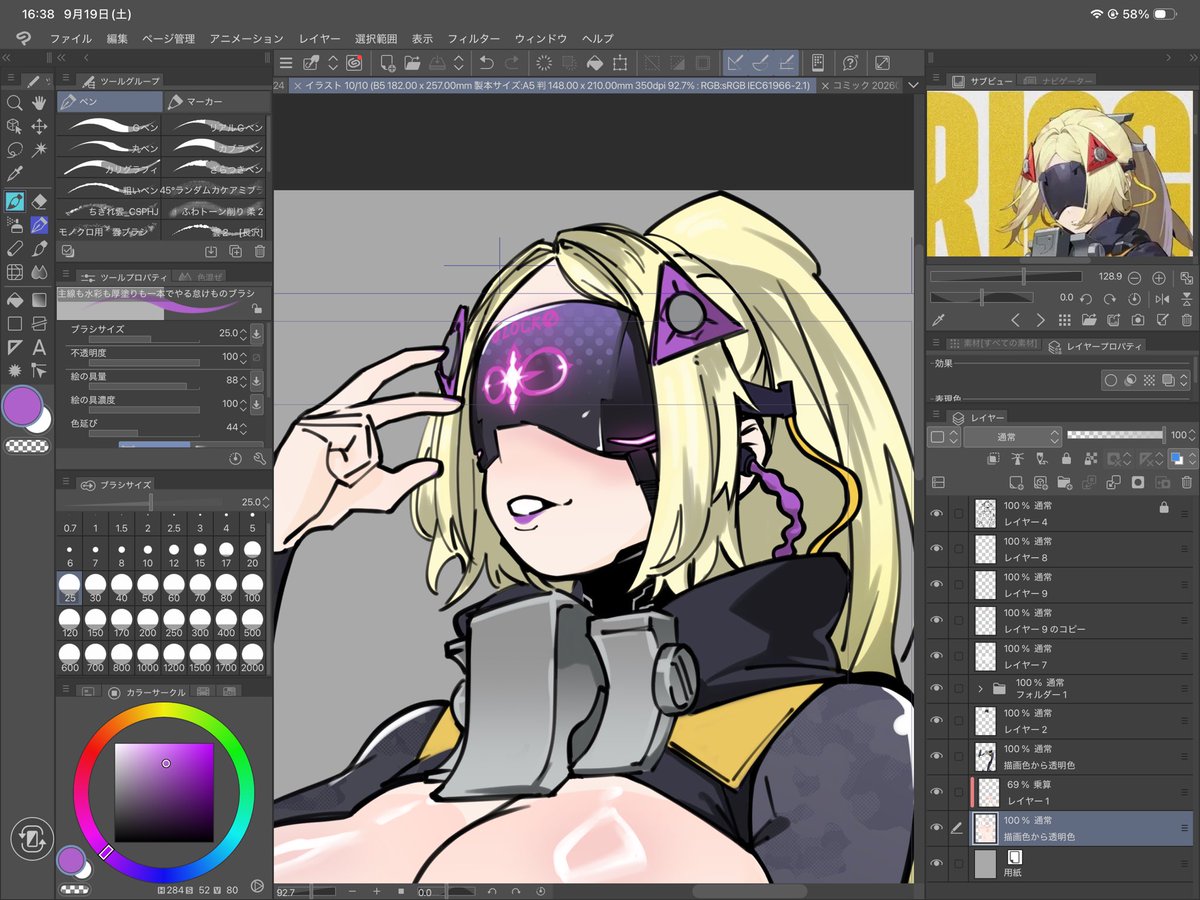Switch to the マーカー sub tool group

[x=217, y=102]
